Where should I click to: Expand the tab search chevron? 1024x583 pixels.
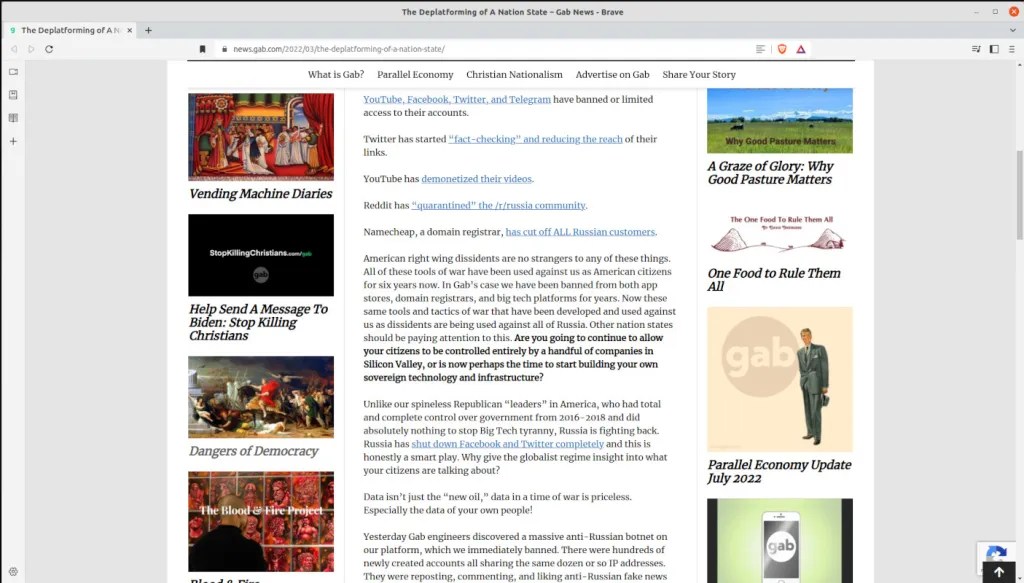click(1012, 30)
